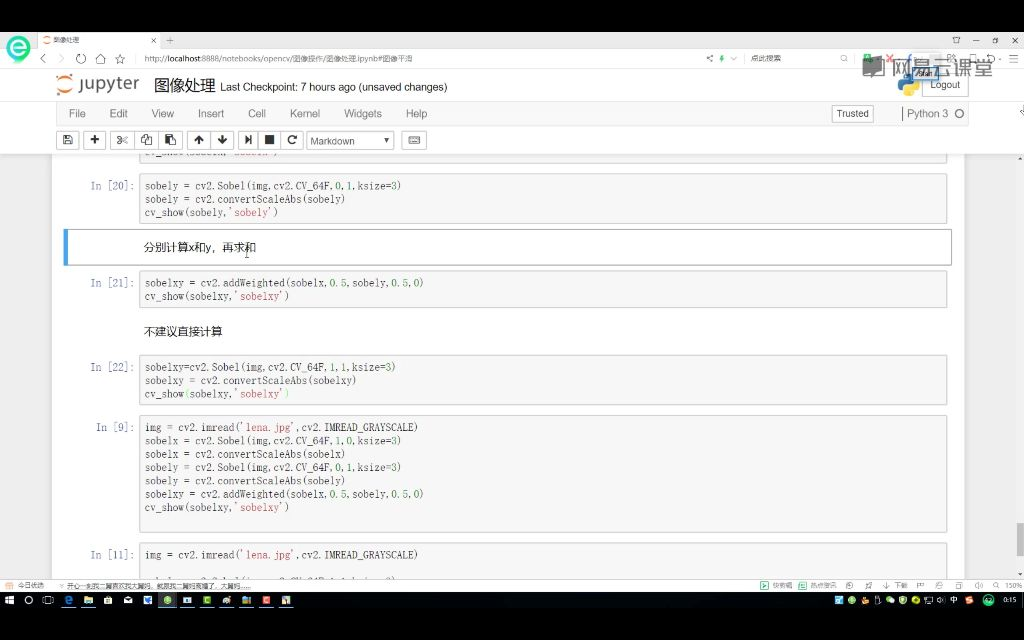The height and width of the screenshot is (640, 1024).
Task: Reload the page in the browser
Action: [81, 59]
